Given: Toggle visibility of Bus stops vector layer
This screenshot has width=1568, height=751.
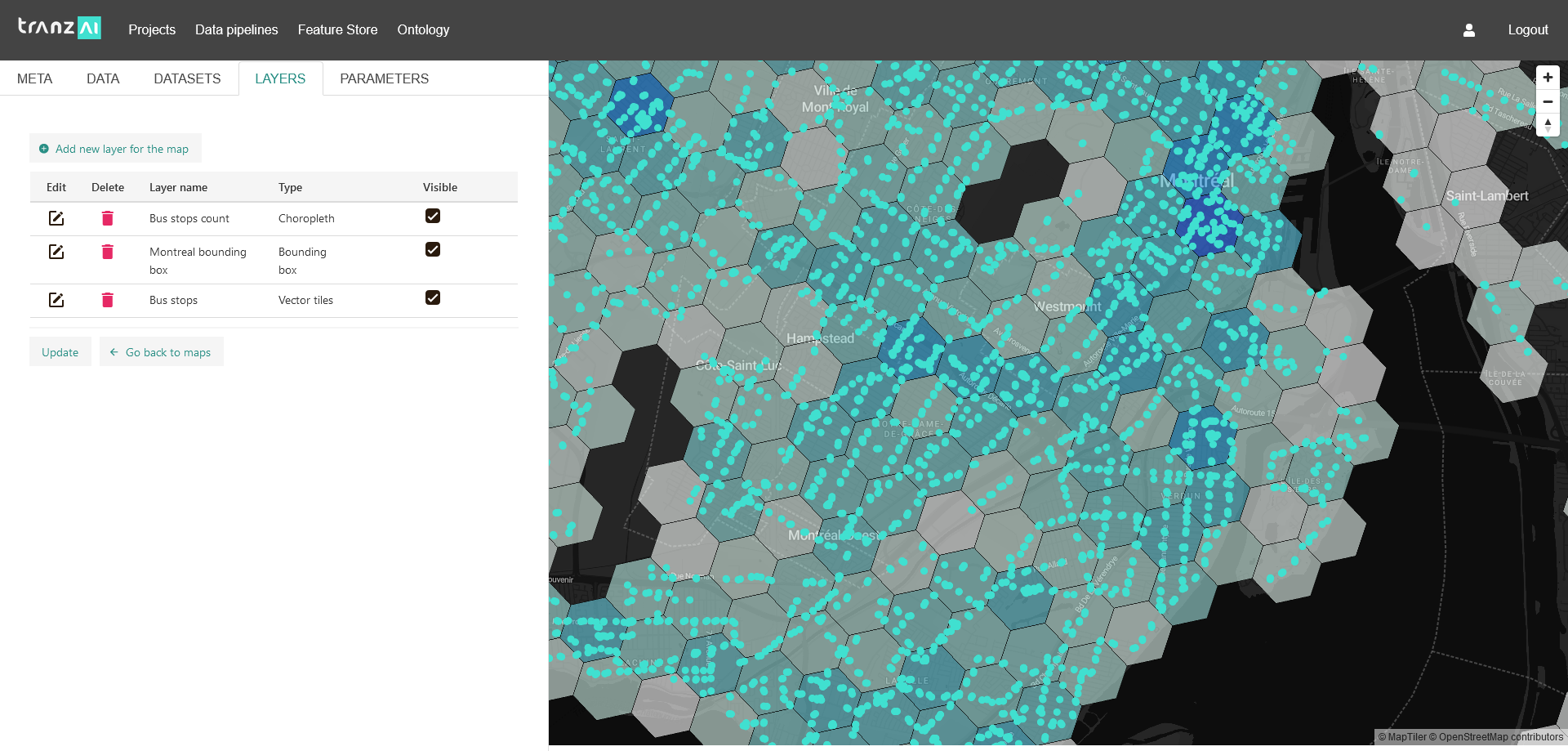Looking at the screenshot, I should [x=433, y=297].
